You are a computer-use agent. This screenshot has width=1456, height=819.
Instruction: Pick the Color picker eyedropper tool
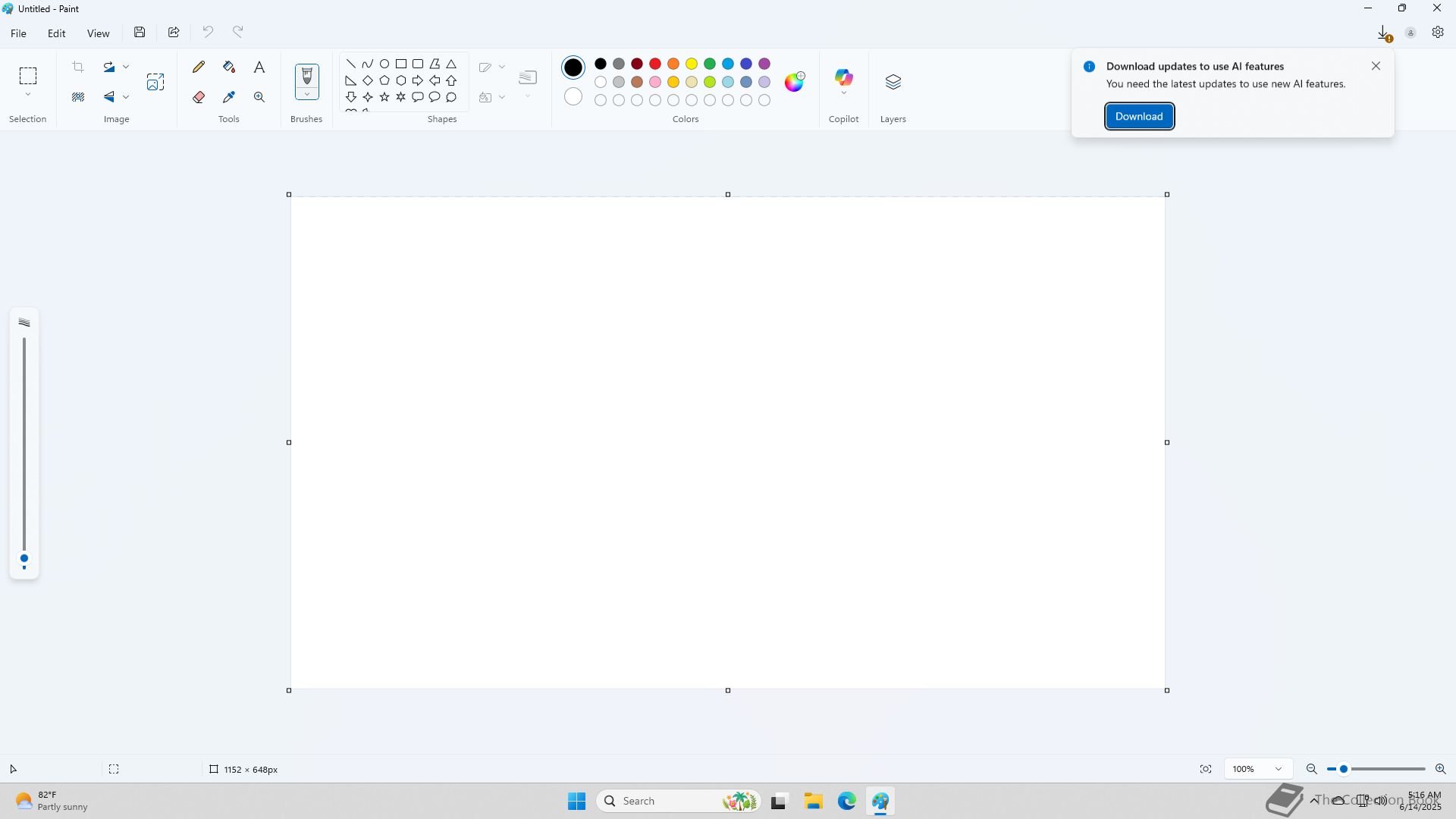[x=229, y=97]
